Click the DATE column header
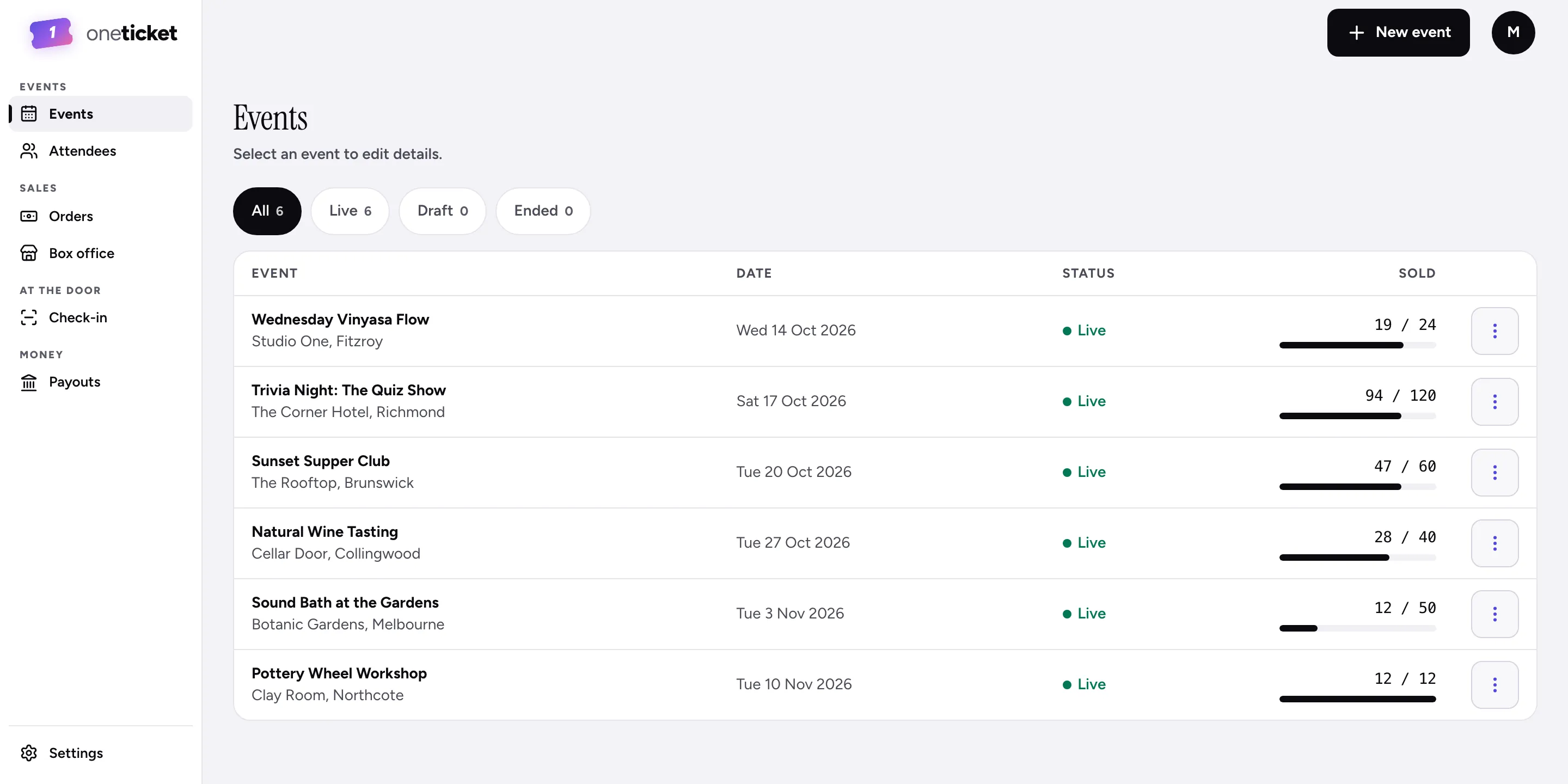This screenshot has height=784, width=1568. pos(754,273)
